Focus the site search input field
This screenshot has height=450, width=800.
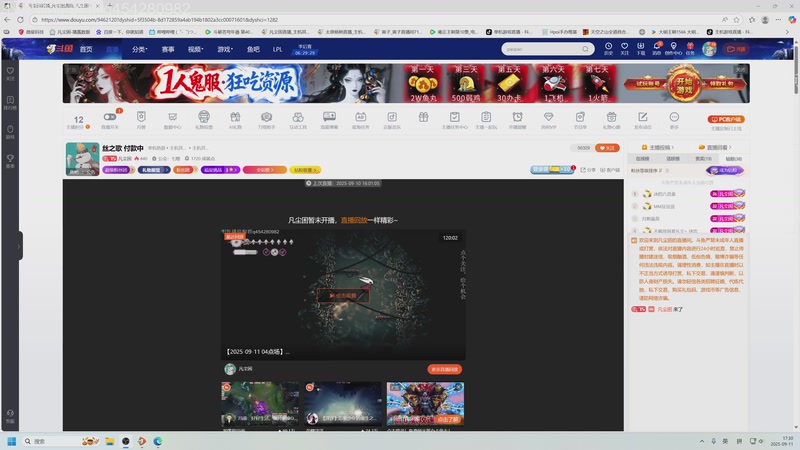point(542,49)
